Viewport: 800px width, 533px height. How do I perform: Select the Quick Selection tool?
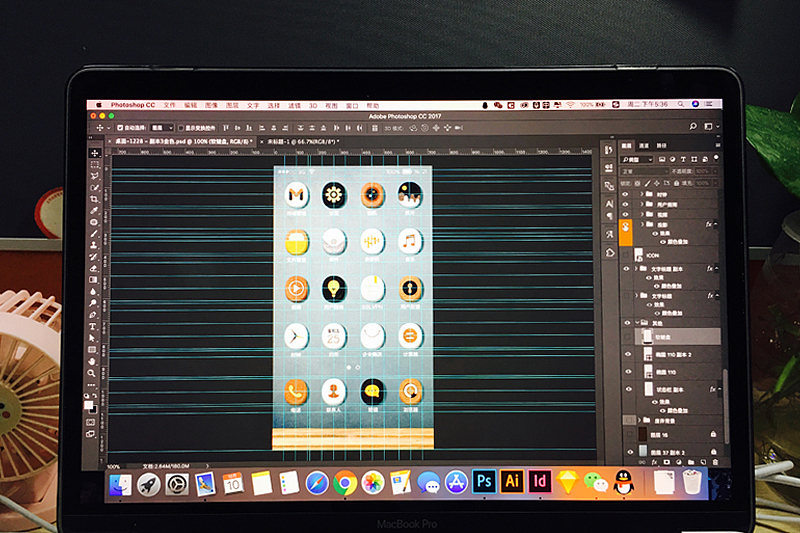tap(94, 188)
